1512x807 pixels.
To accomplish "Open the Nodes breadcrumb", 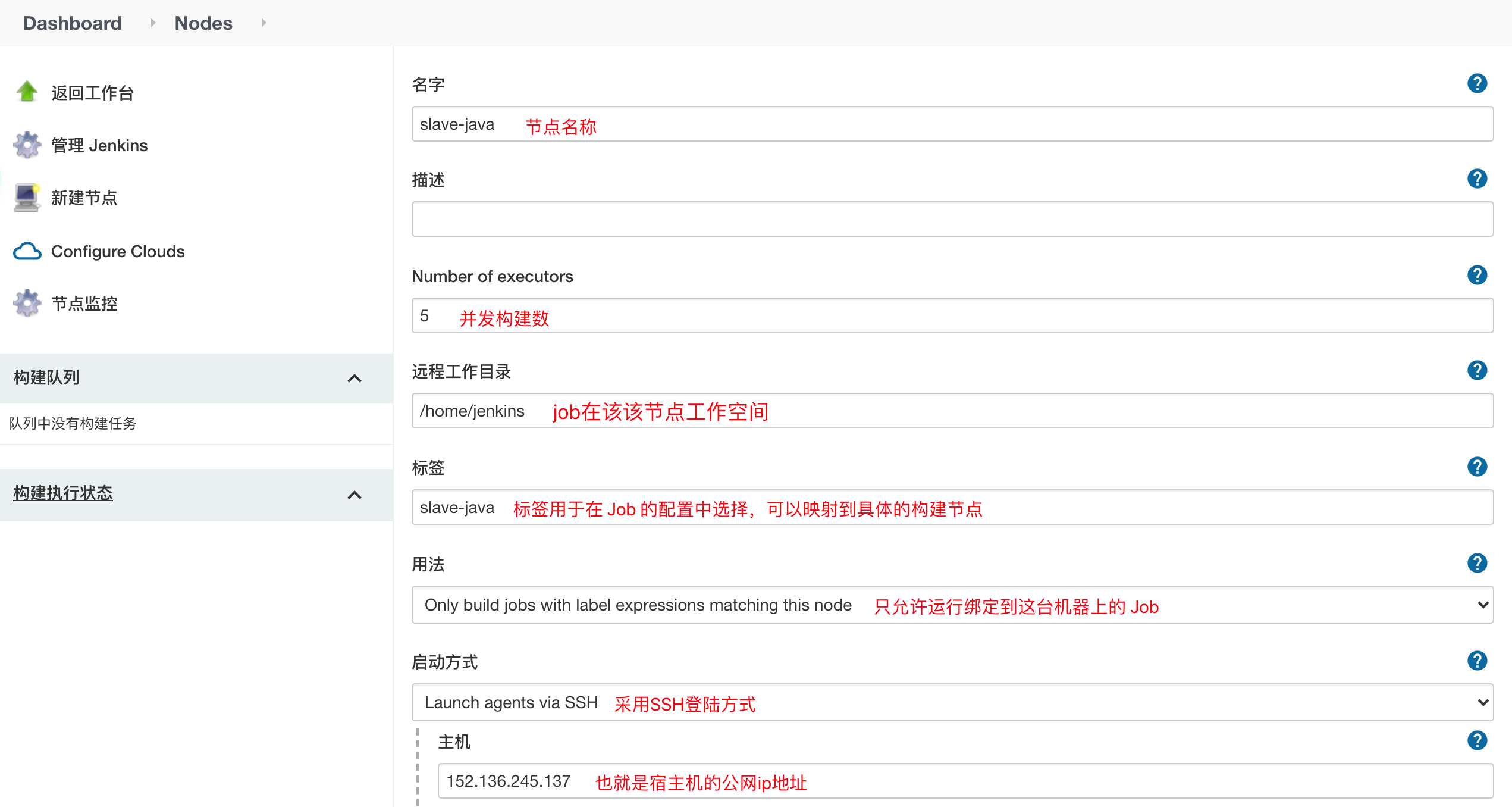I will pyautogui.click(x=203, y=23).
